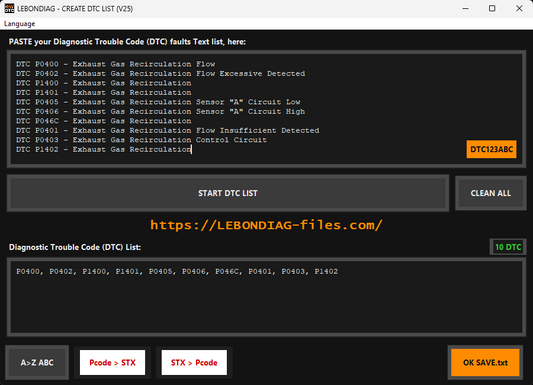This screenshot has width=533, height=385.
Task: Click the 'PASTE your Diagnostic Trouble Code' label
Action: point(127,42)
